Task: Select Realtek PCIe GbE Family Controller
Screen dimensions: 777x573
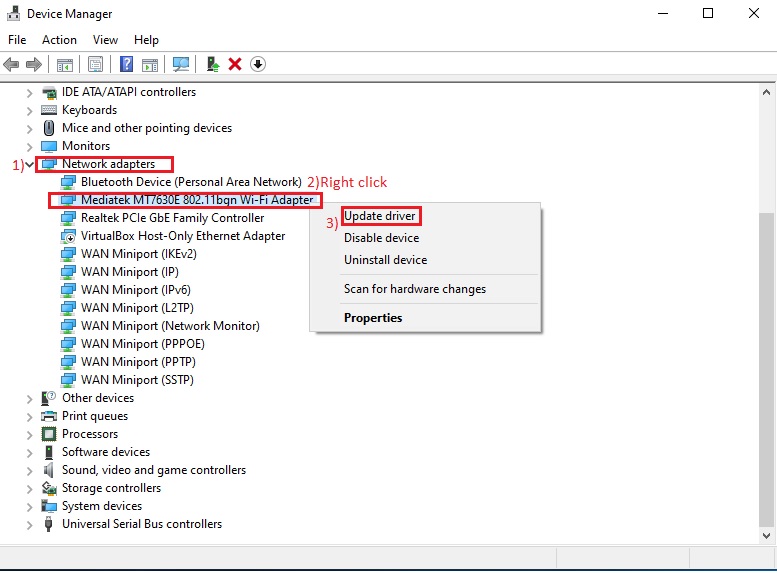Action: (172, 218)
